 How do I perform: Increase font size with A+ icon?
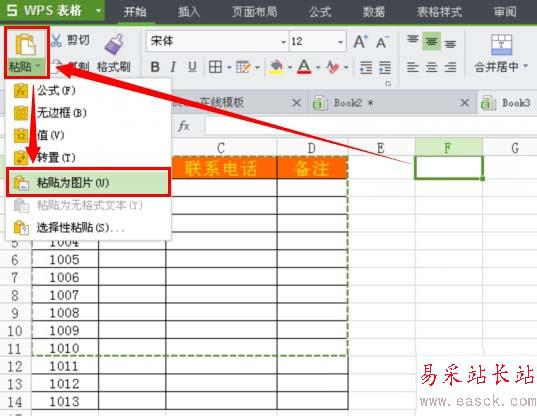tap(361, 42)
